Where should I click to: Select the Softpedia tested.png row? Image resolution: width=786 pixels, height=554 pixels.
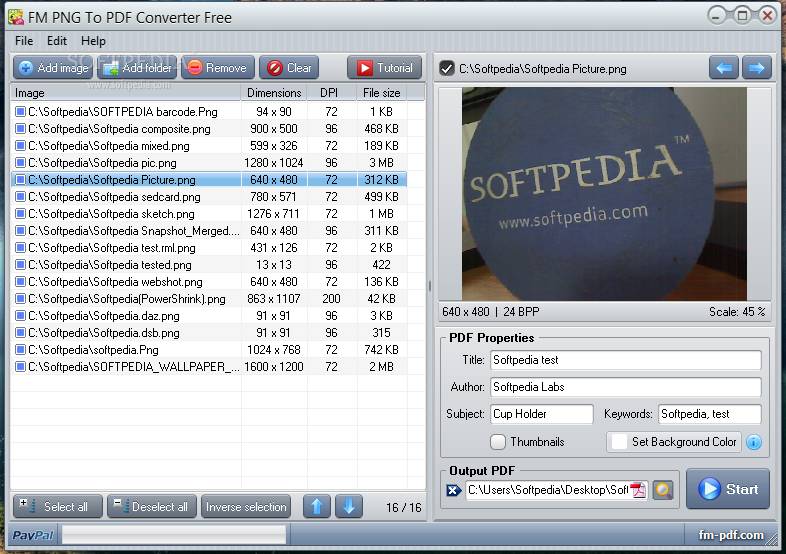[209, 265]
